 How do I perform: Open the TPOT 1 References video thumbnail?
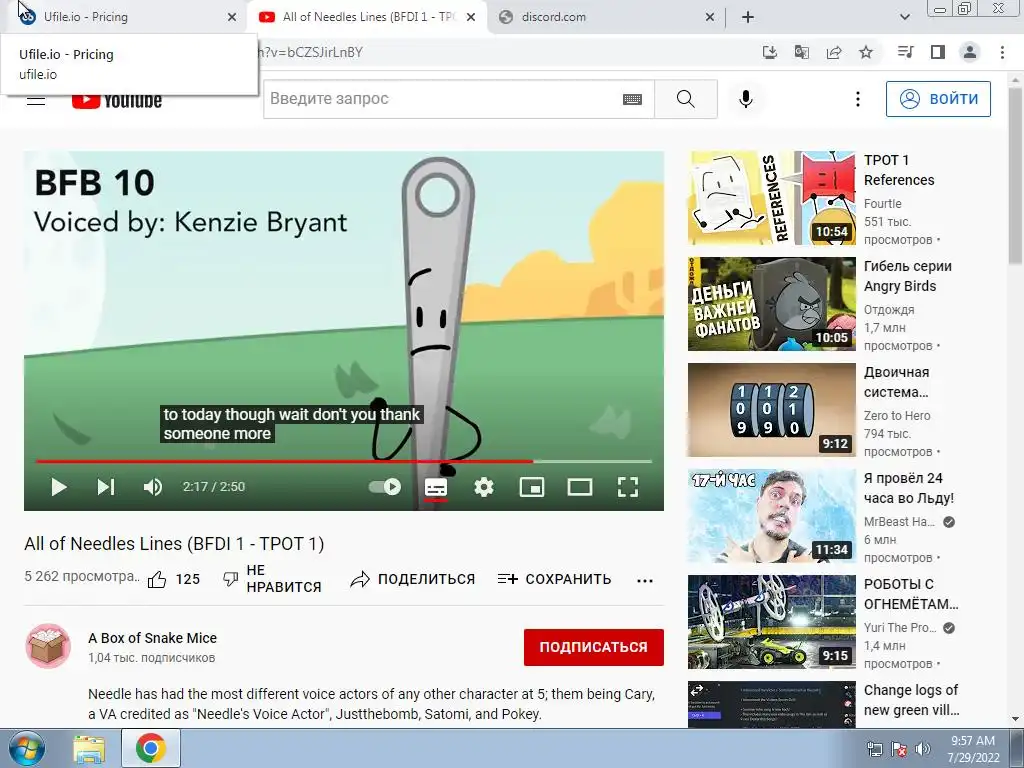[x=771, y=198]
